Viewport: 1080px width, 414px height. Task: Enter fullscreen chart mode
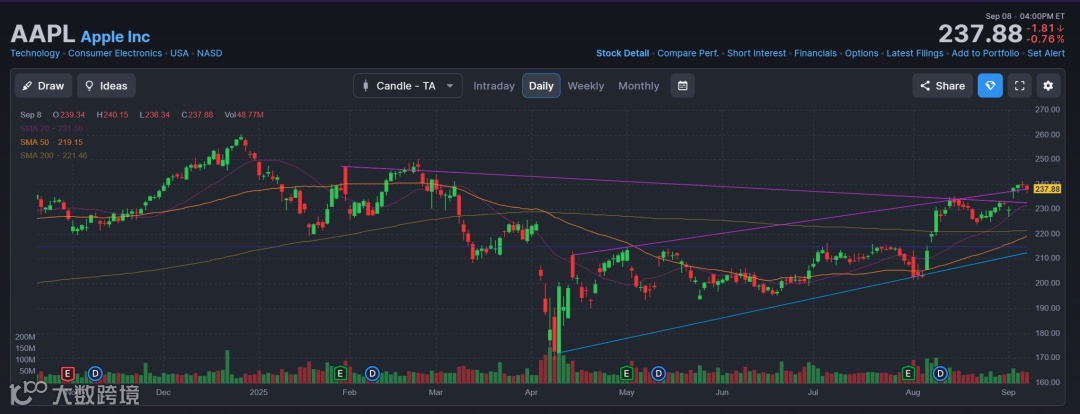click(x=1020, y=85)
